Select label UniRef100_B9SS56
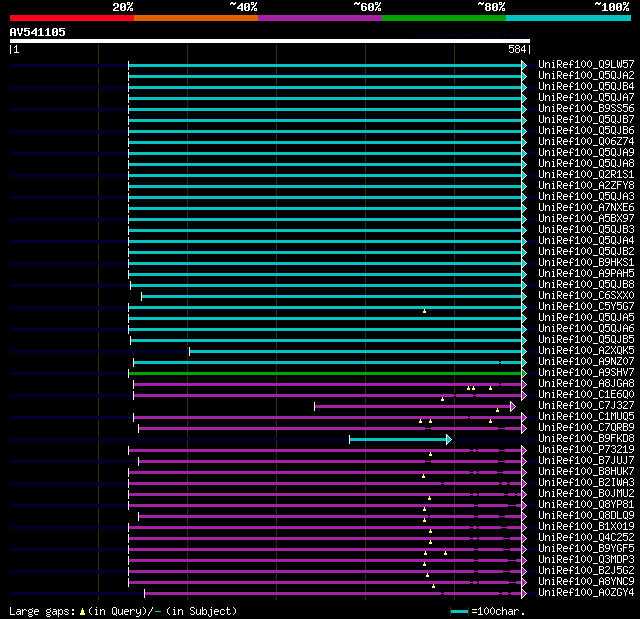640x619 pixels. 586,109
